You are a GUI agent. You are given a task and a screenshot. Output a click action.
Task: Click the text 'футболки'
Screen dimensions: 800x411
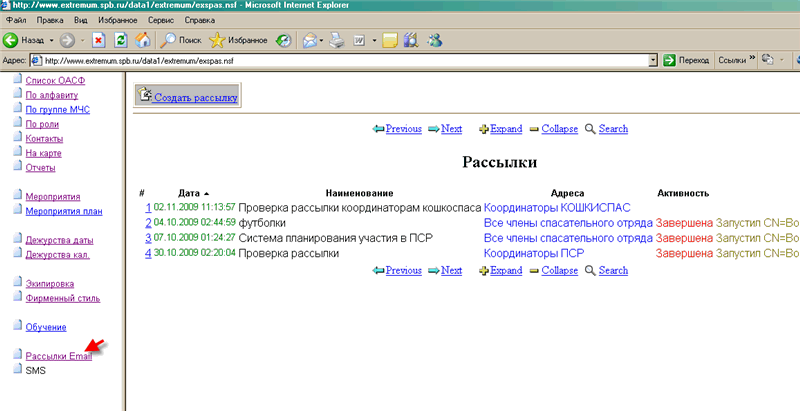(x=262, y=223)
